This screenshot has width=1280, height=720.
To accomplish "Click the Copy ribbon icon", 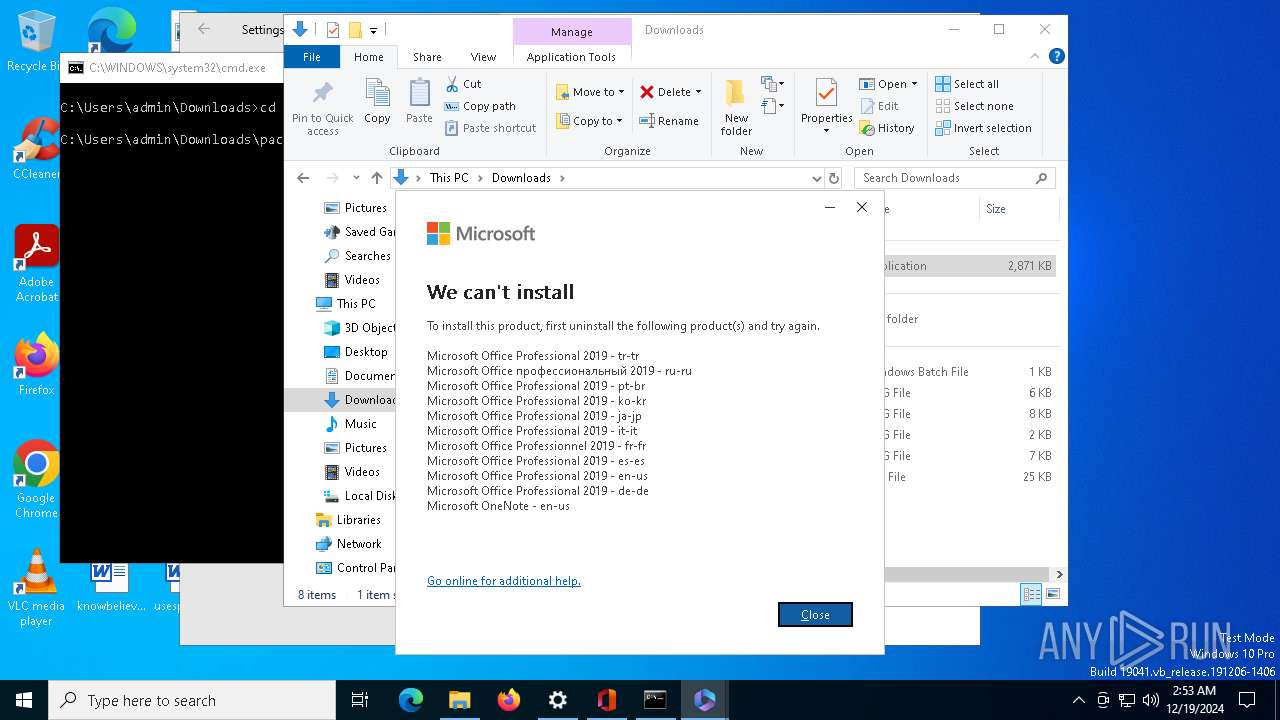I will point(377,102).
